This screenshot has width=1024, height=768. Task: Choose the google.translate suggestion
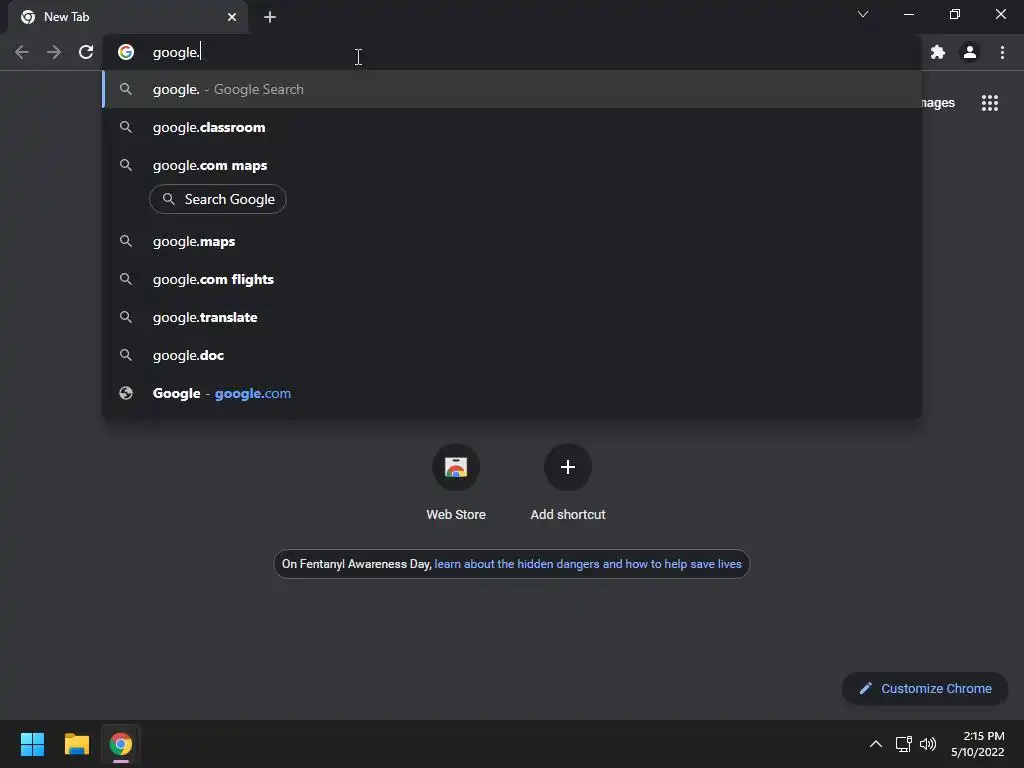(513, 317)
